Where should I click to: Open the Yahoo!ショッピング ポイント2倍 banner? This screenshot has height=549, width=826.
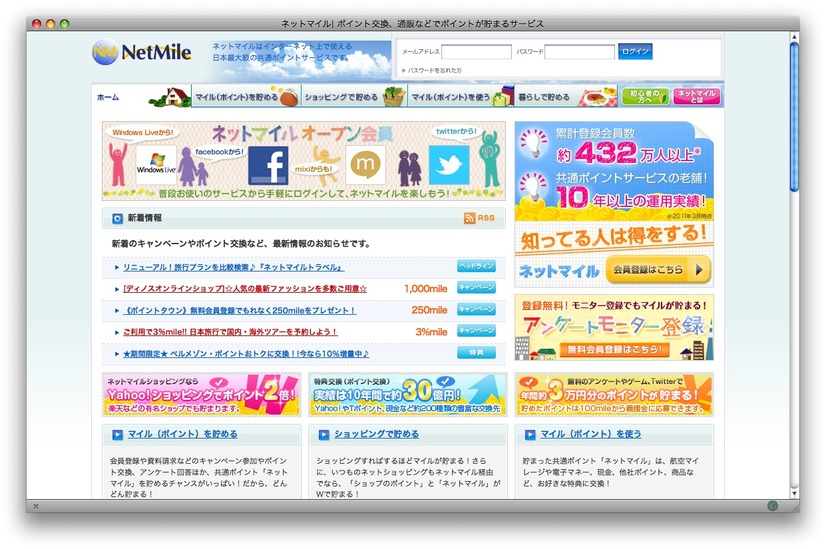point(201,395)
